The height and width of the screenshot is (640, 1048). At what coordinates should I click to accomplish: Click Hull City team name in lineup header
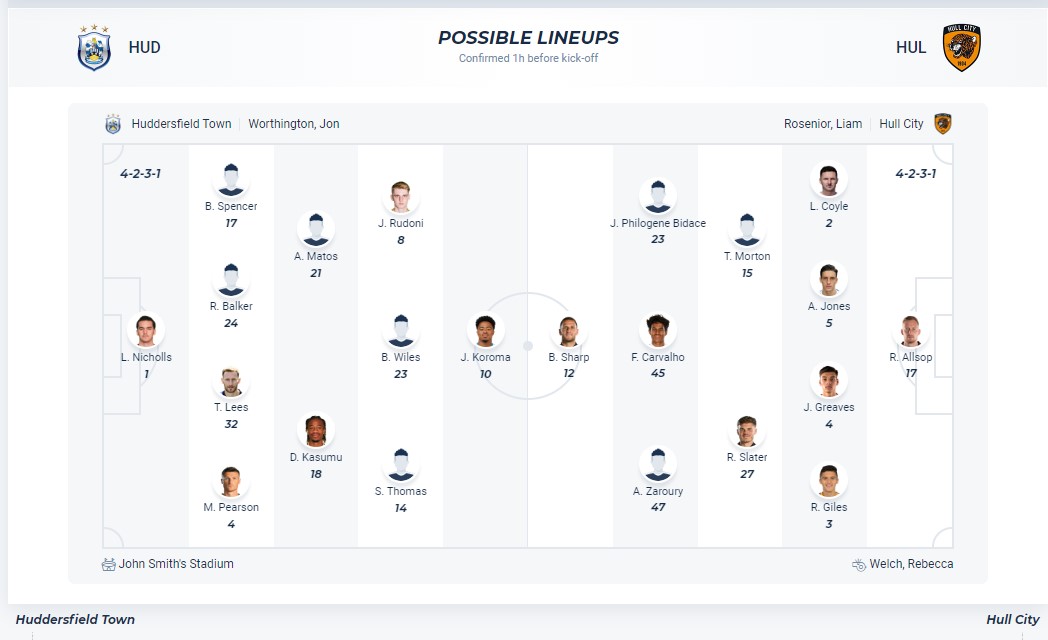click(x=901, y=124)
